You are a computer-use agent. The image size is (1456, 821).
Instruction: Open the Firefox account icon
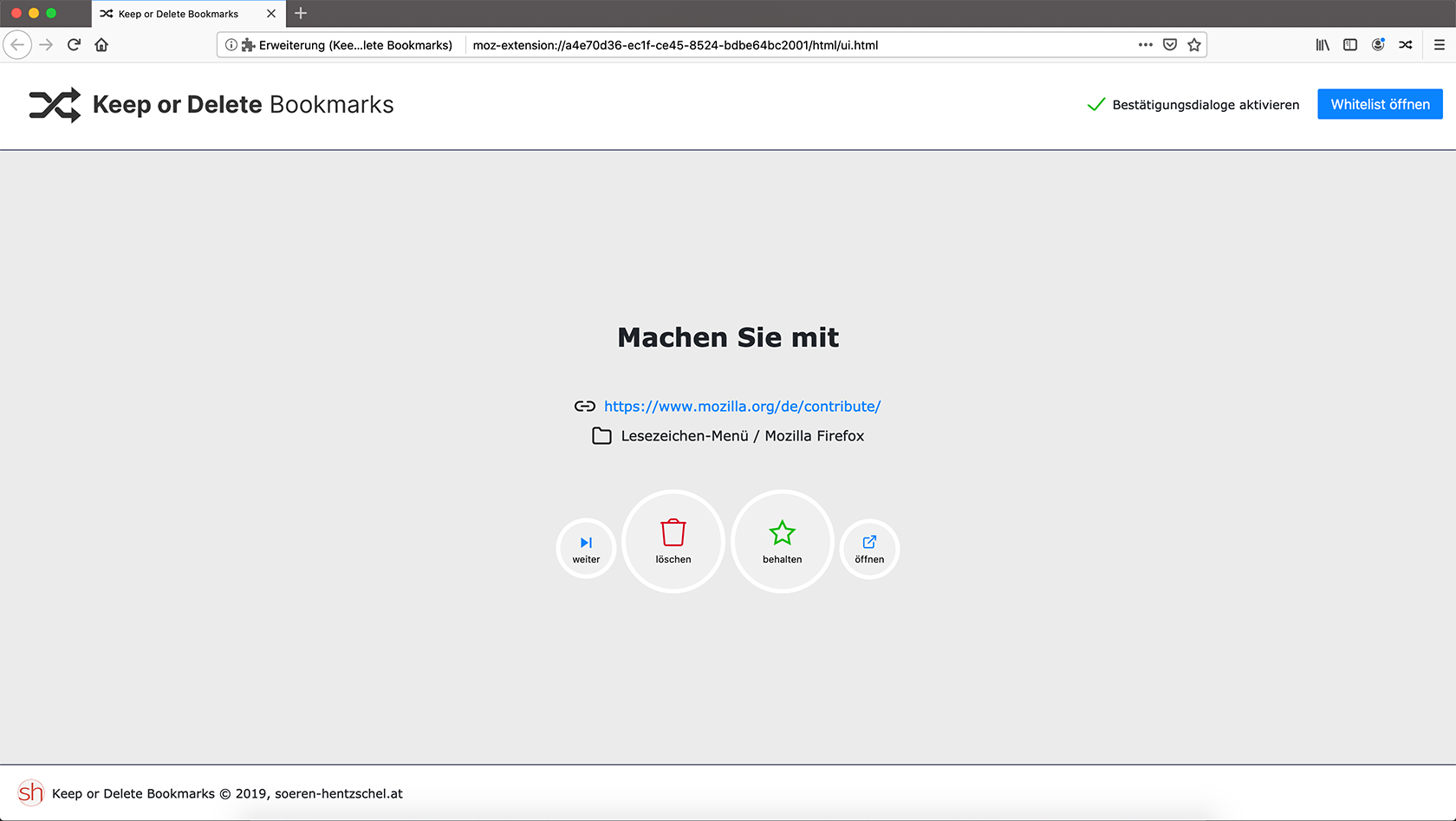point(1378,44)
